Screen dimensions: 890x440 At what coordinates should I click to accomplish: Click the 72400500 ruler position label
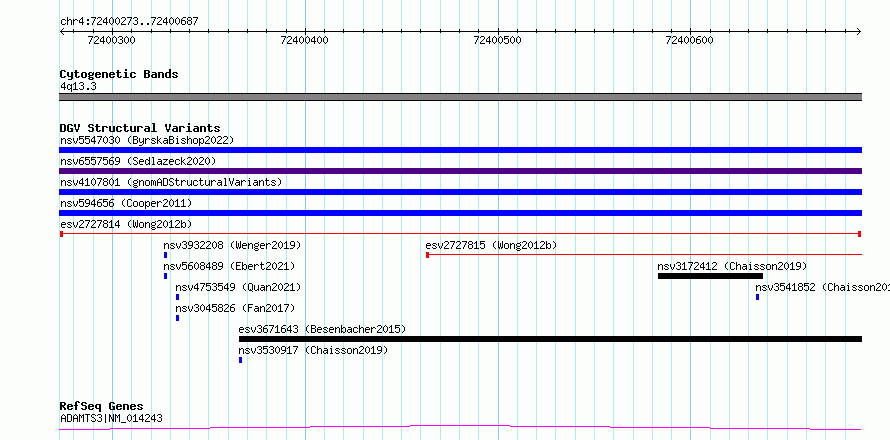pos(498,40)
